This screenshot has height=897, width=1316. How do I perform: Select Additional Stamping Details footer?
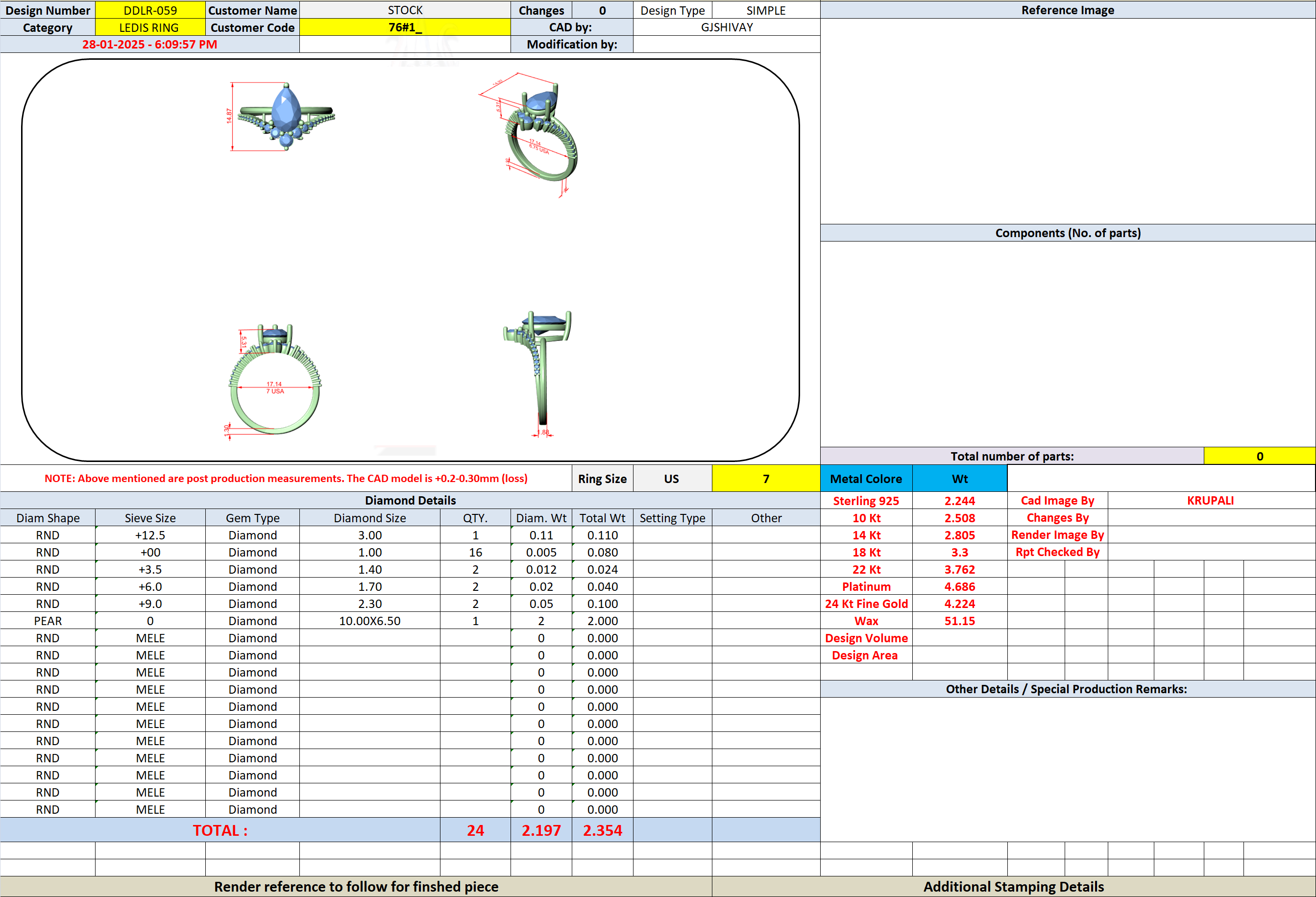(x=1013, y=887)
